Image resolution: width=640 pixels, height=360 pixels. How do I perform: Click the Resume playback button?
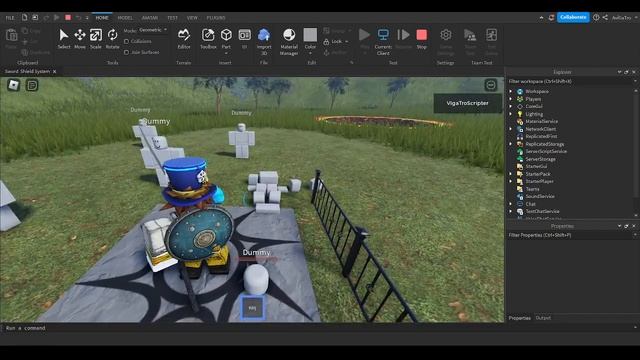(403, 35)
